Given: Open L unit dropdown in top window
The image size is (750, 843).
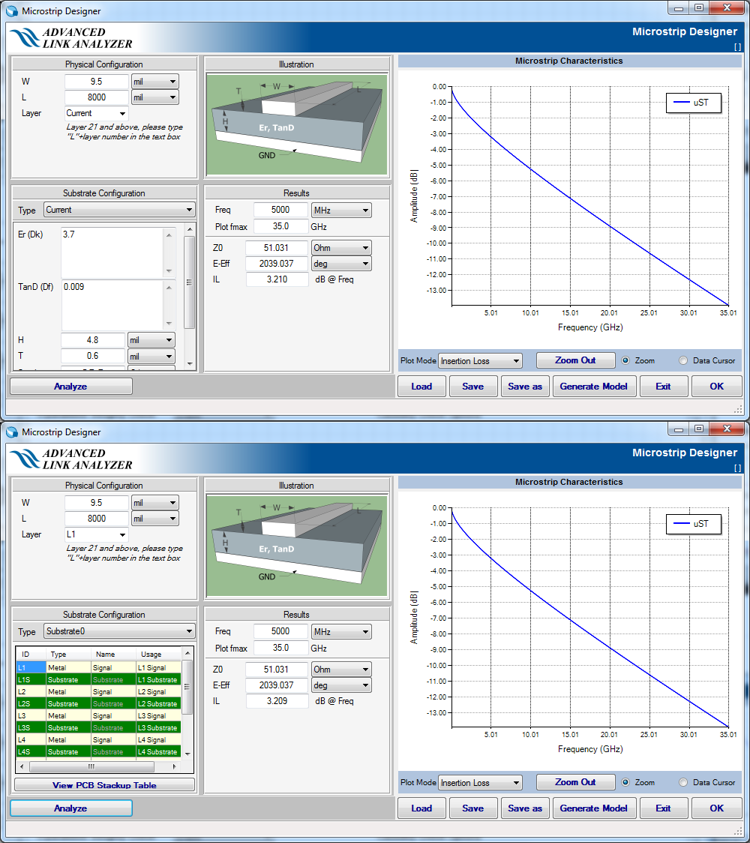Looking at the screenshot, I should coord(155,97).
